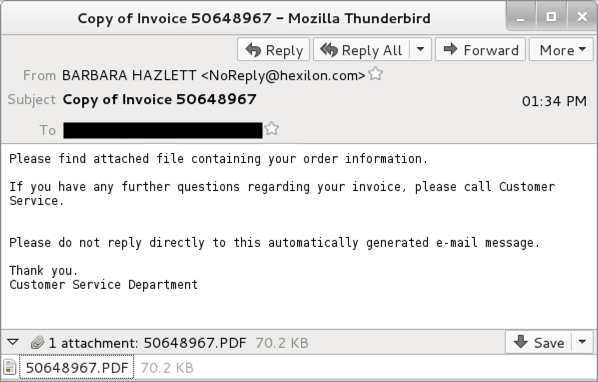
Task: Click the PDF file icon in attachment list
Action: 10,368
